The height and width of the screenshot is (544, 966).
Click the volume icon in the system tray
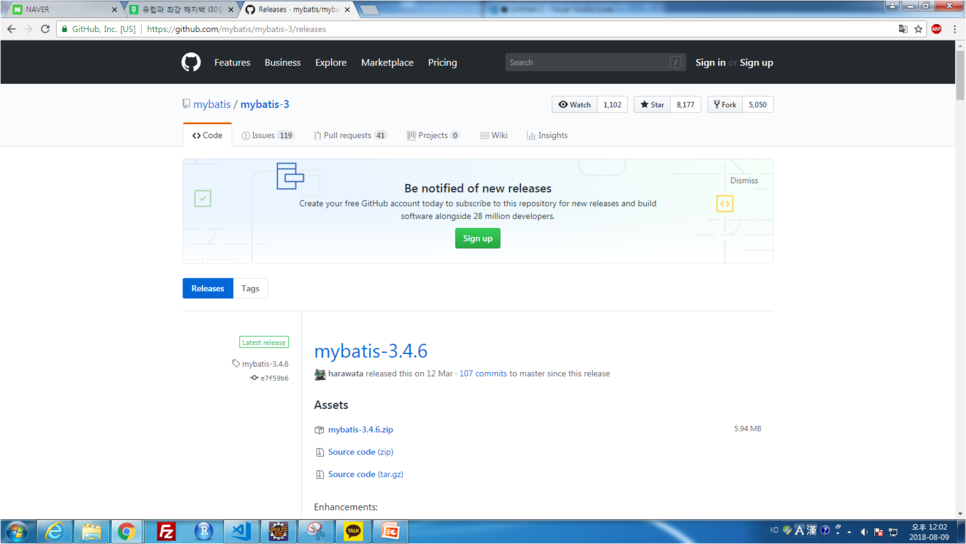(864, 532)
